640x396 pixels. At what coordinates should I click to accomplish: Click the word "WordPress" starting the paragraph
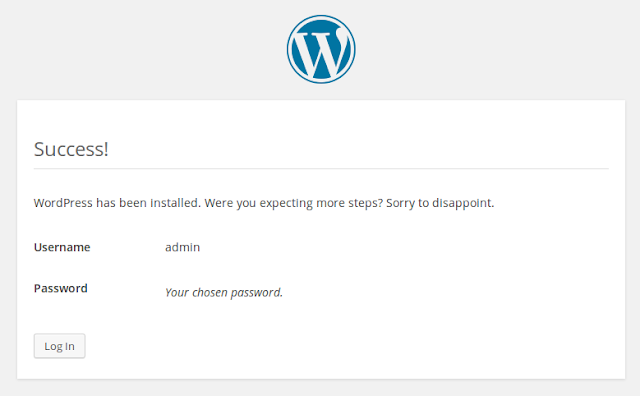click(x=63, y=203)
